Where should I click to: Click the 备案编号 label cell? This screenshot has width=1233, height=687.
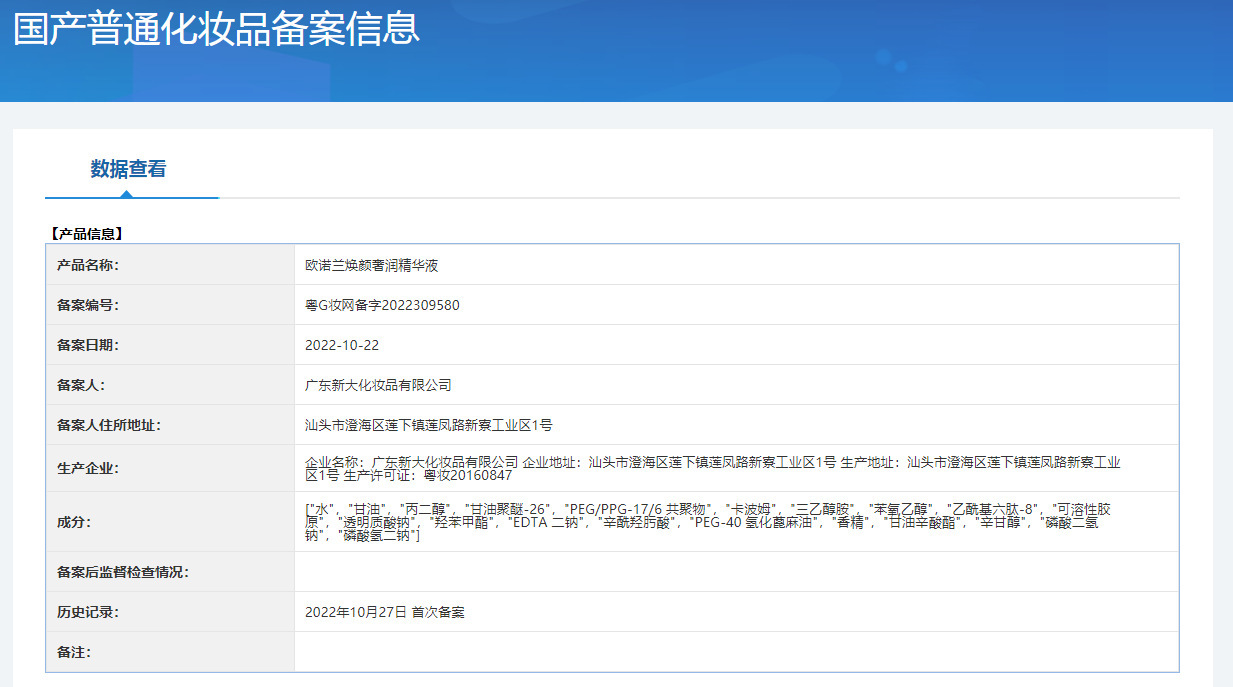(x=170, y=305)
